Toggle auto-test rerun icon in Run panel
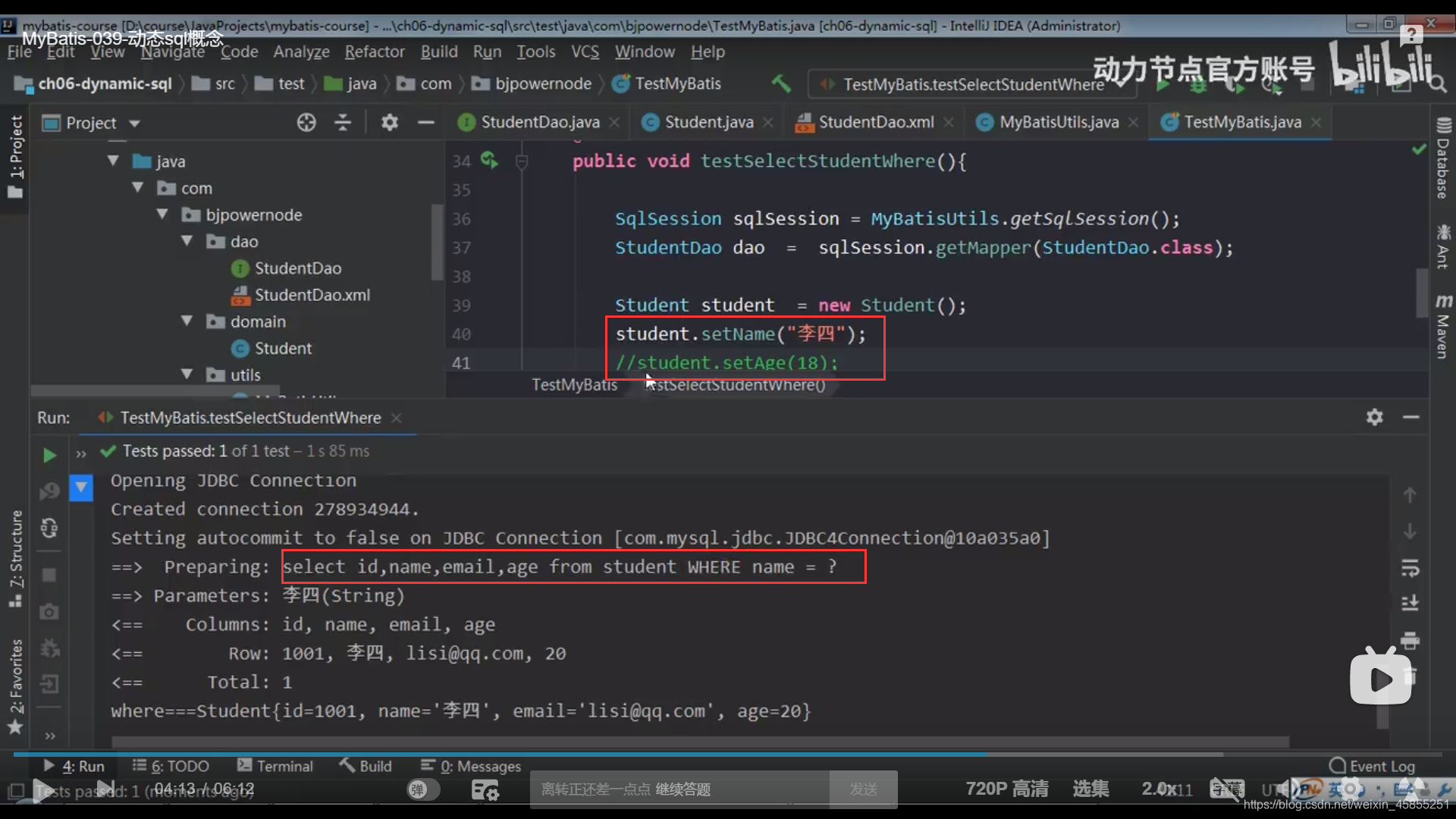 point(49,528)
